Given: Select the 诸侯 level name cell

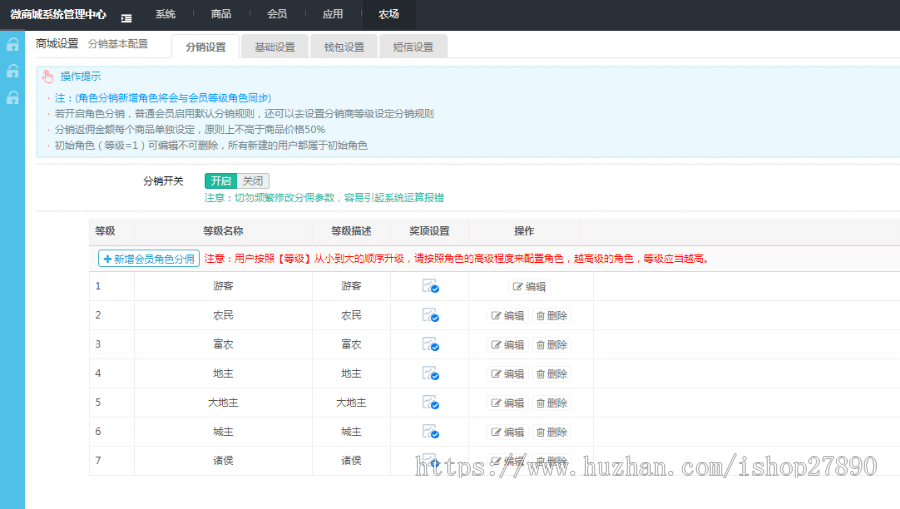Looking at the screenshot, I should (x=223, y=460).
